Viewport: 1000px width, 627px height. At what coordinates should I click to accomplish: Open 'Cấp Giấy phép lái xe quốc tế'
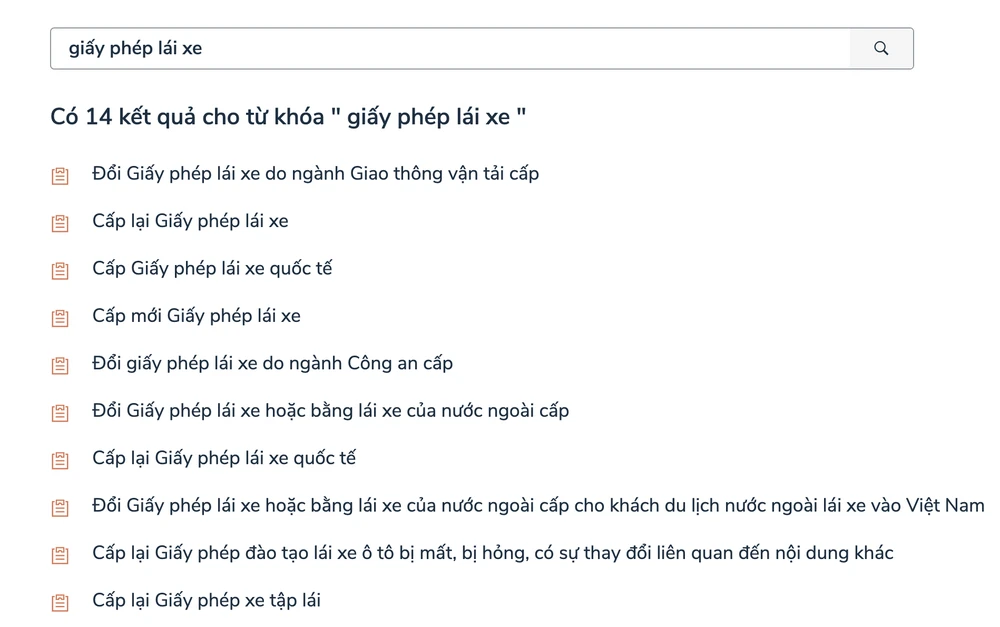[x=212, y=268]
